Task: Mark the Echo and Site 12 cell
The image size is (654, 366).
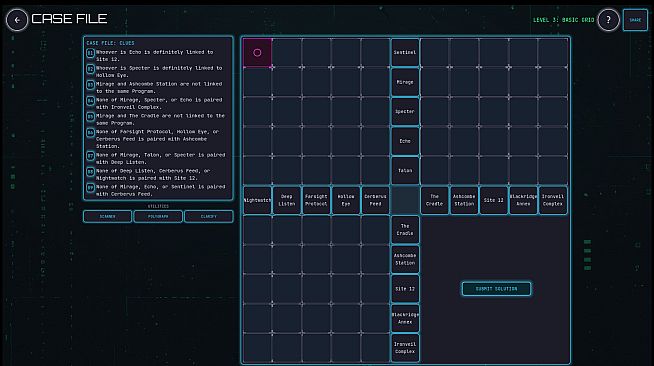Action: [494, 141]
